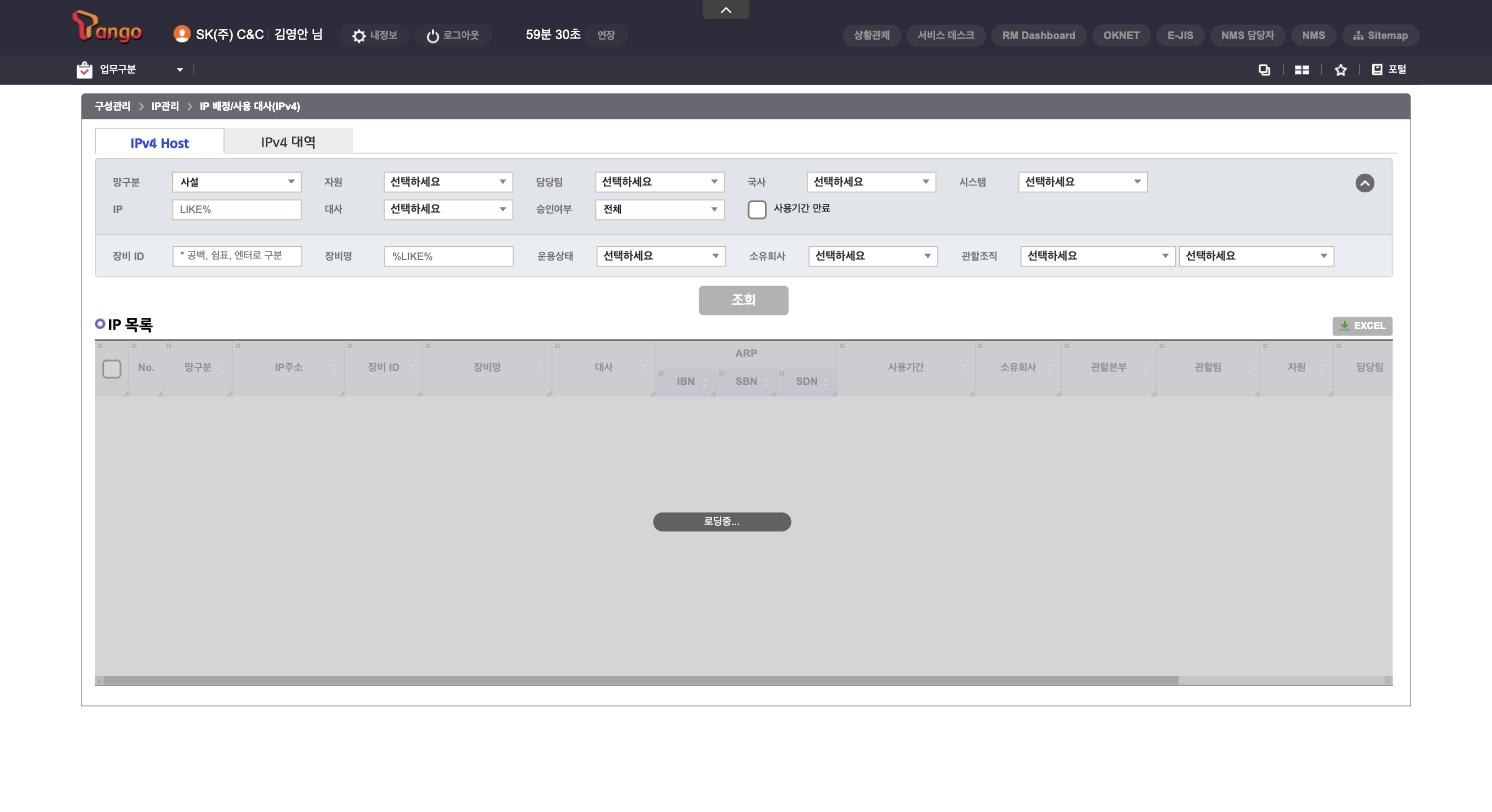The width and height of the screenshot is (1492, 812).
Task: Click the Pango logo
Action: point(107,28)
